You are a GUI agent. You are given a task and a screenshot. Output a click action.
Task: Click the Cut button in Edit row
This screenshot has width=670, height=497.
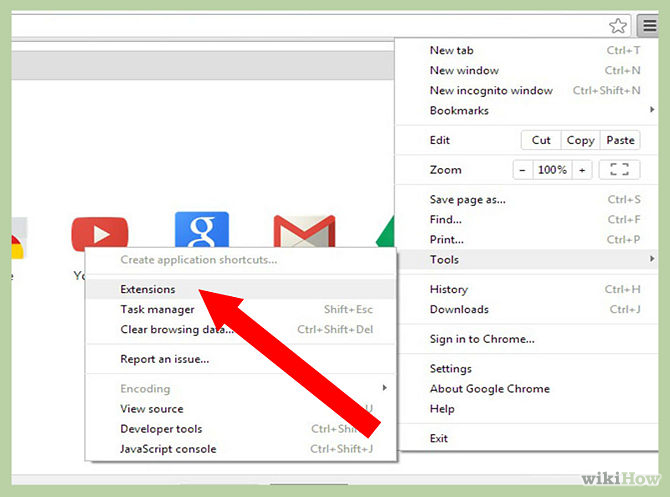coord(541,141)
